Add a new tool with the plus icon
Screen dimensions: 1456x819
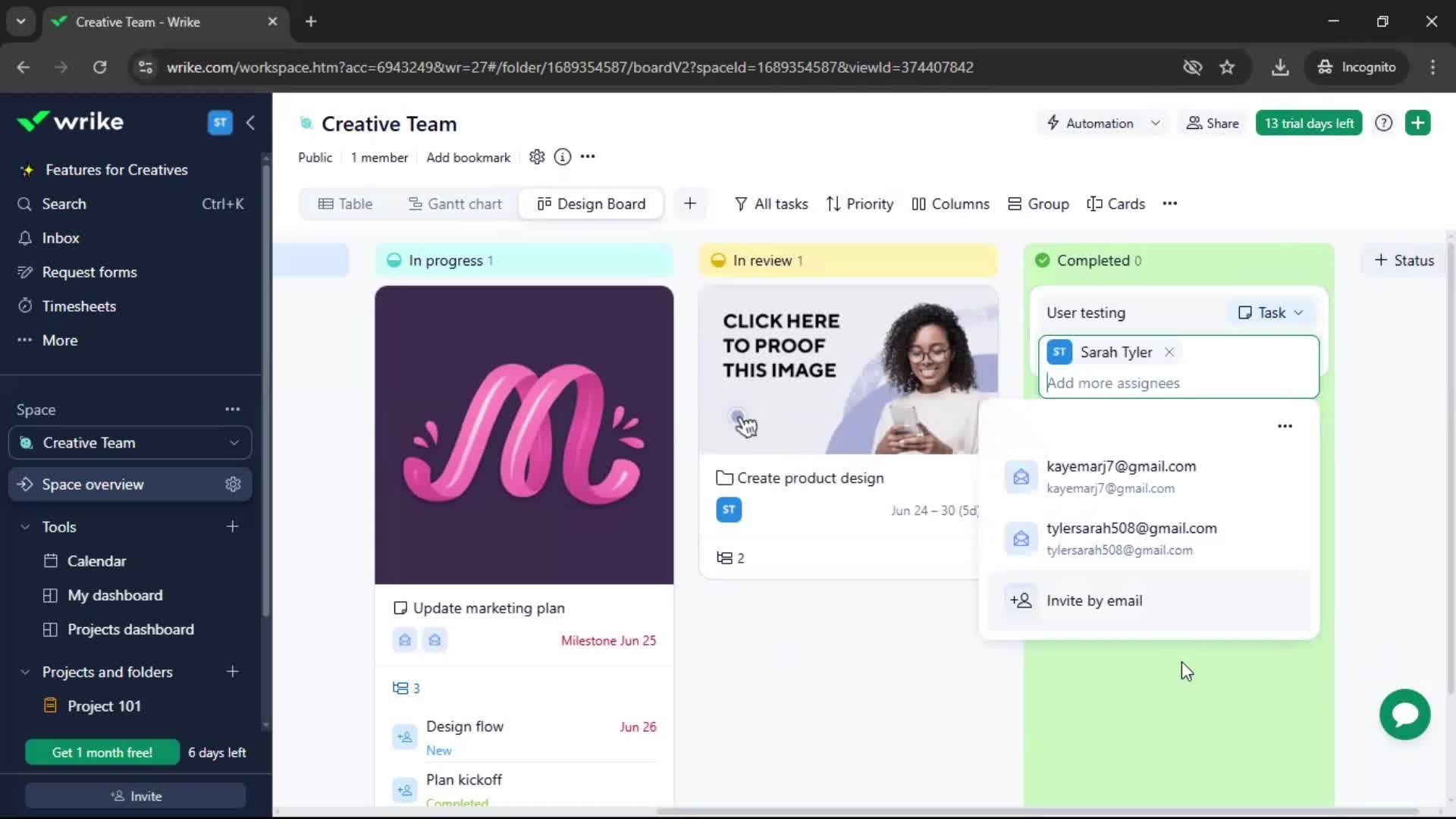[233, 526]
